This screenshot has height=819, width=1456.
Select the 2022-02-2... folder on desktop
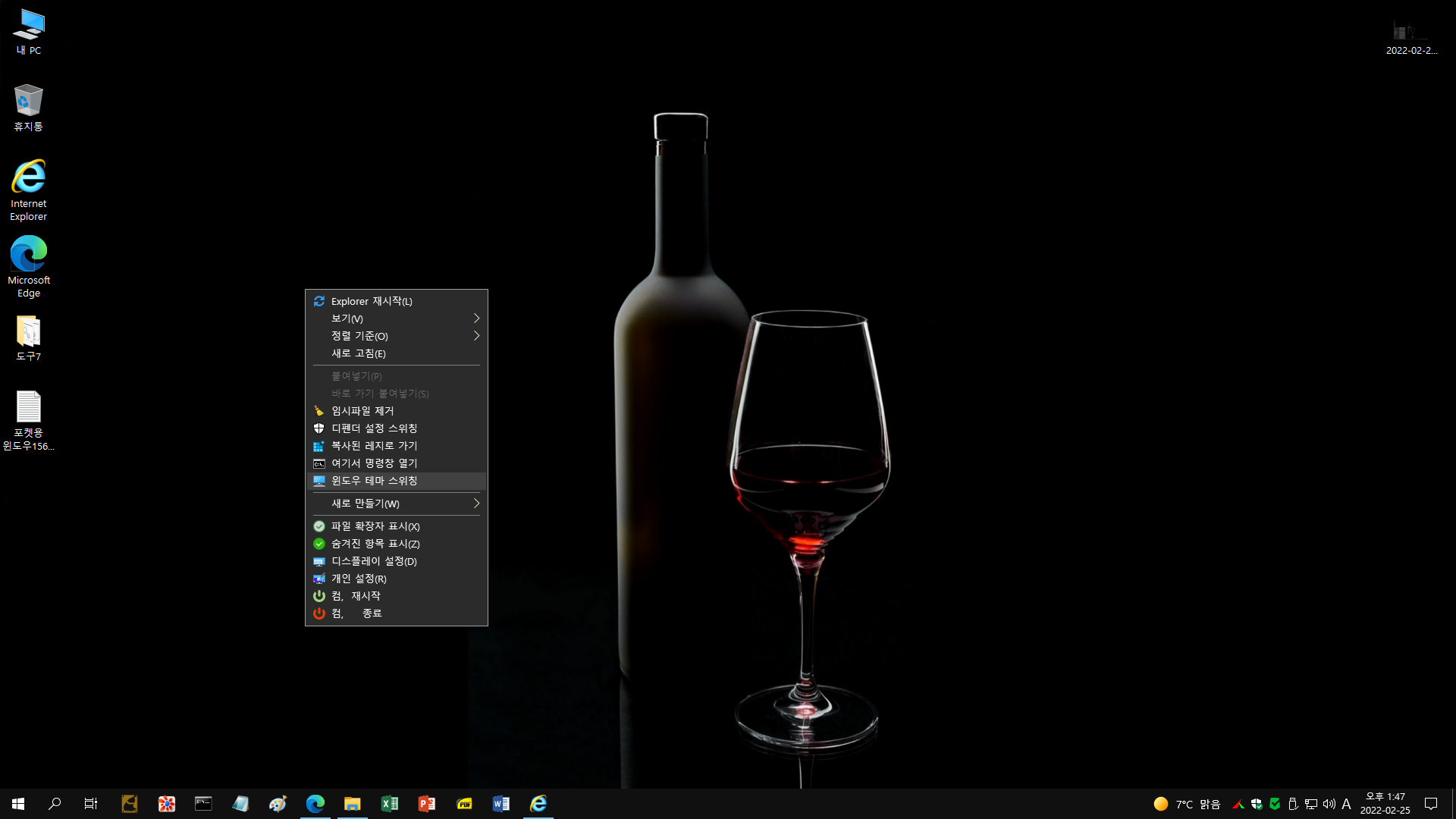click(1410, 36)
